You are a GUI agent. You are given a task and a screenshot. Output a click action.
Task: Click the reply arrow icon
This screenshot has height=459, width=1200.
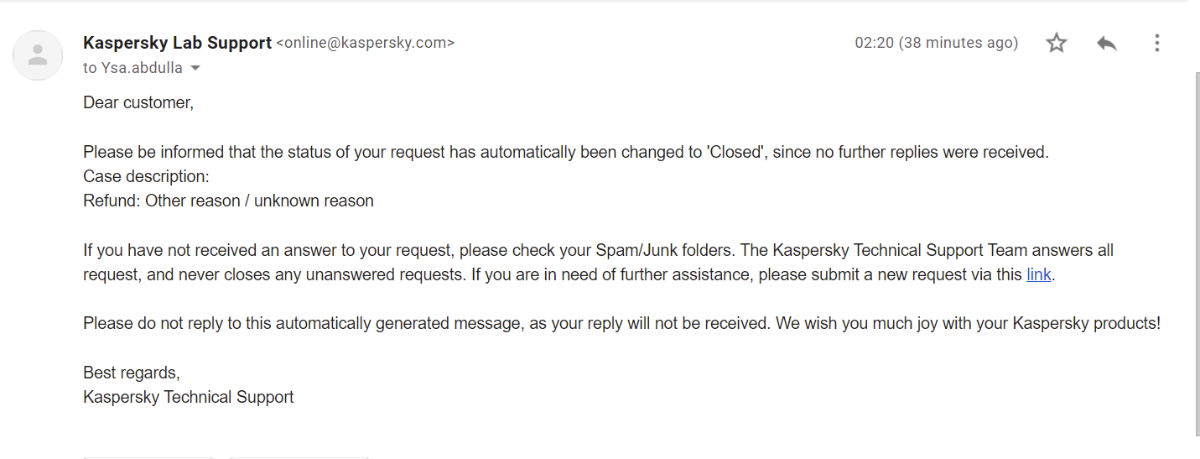point(1106,43)
